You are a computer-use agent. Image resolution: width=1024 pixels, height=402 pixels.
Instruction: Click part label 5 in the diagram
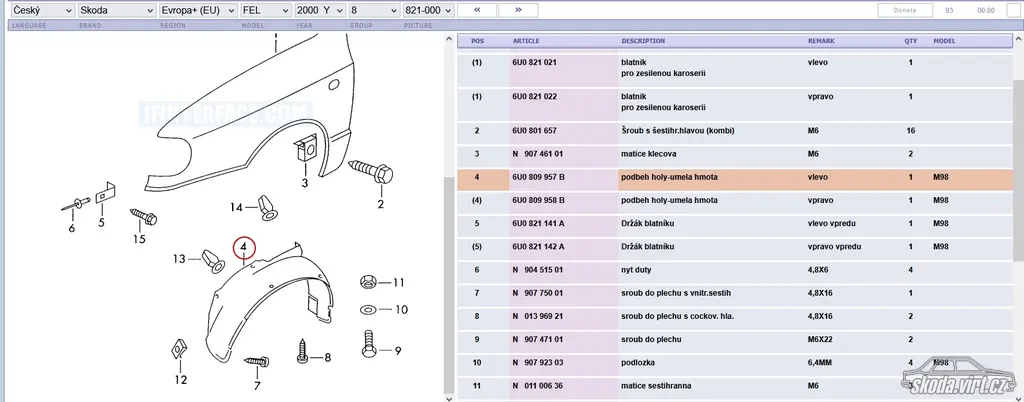click(101, 223)
